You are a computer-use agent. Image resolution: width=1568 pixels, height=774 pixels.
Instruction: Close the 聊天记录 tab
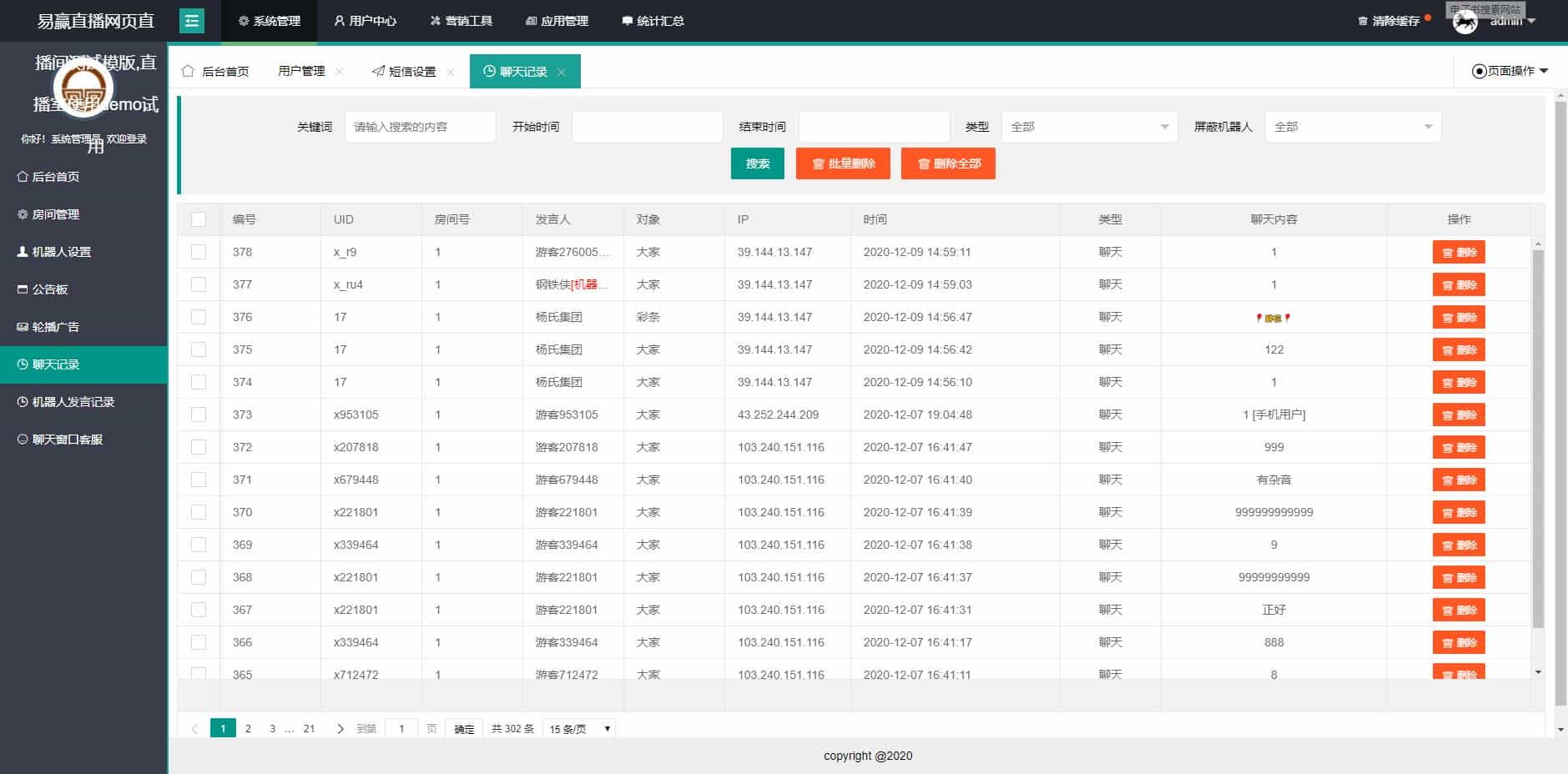pyautogui.click(x=562, y=72)
